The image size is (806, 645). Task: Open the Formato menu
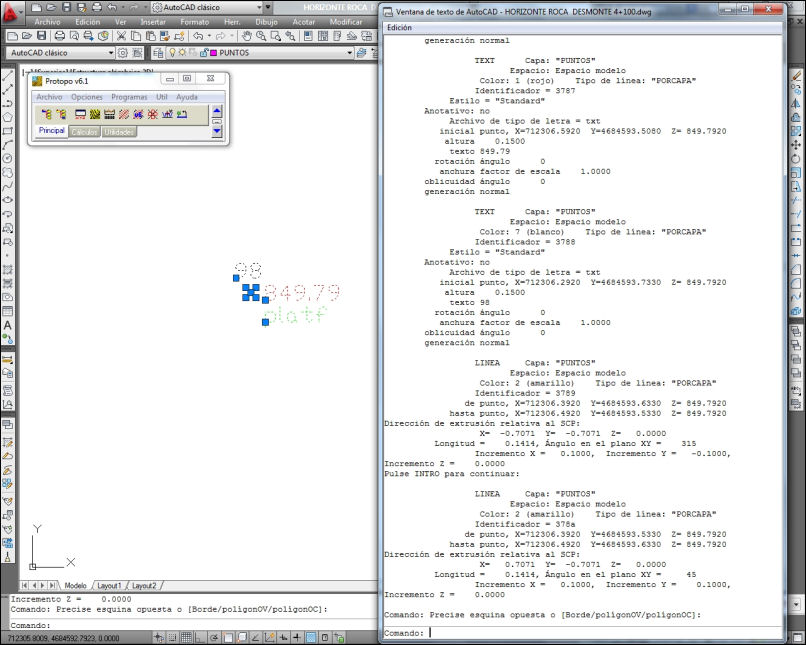(195, 22)
